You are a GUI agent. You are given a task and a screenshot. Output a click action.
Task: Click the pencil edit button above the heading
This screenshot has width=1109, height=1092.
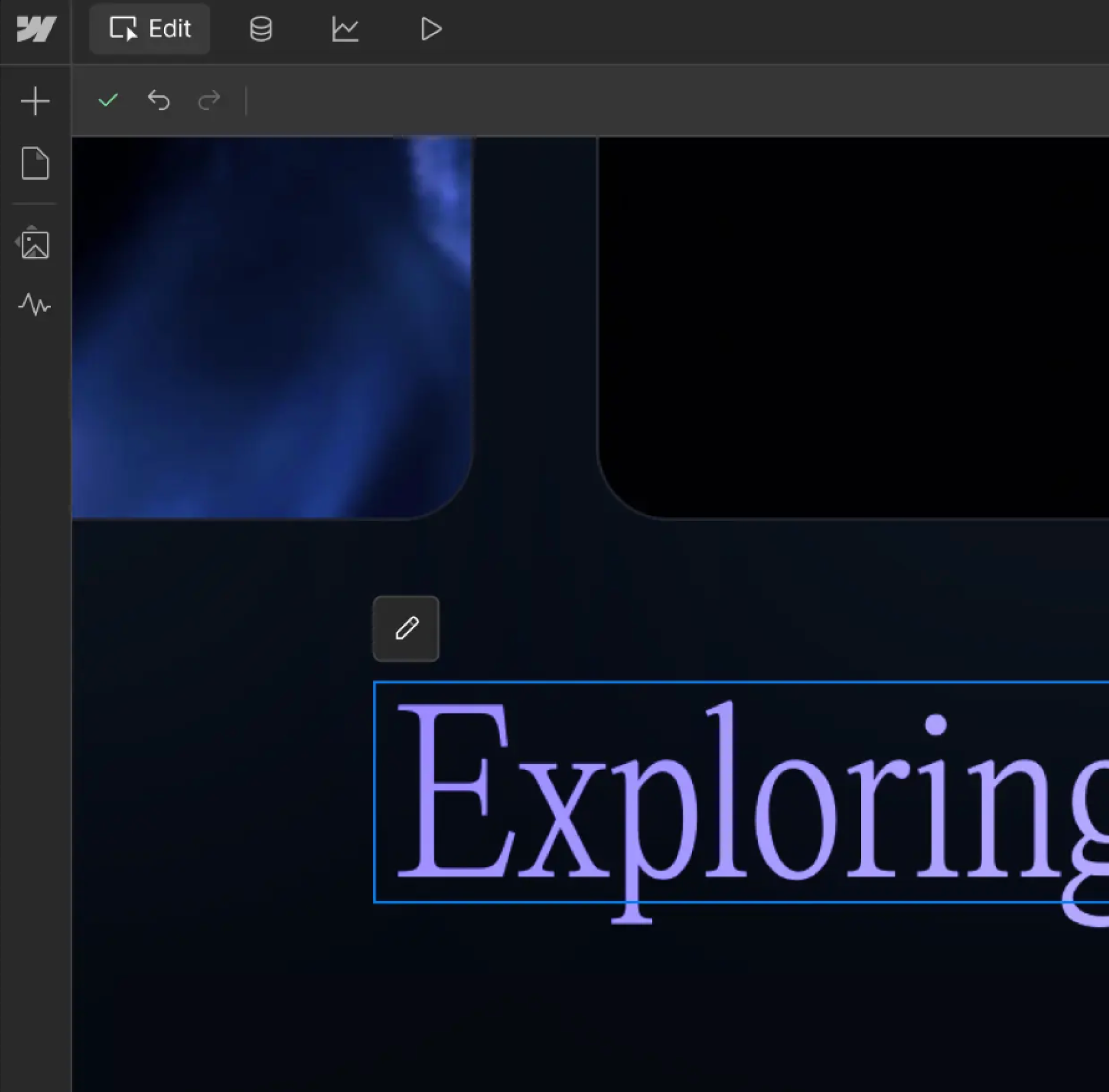click(x=406, y=629)
